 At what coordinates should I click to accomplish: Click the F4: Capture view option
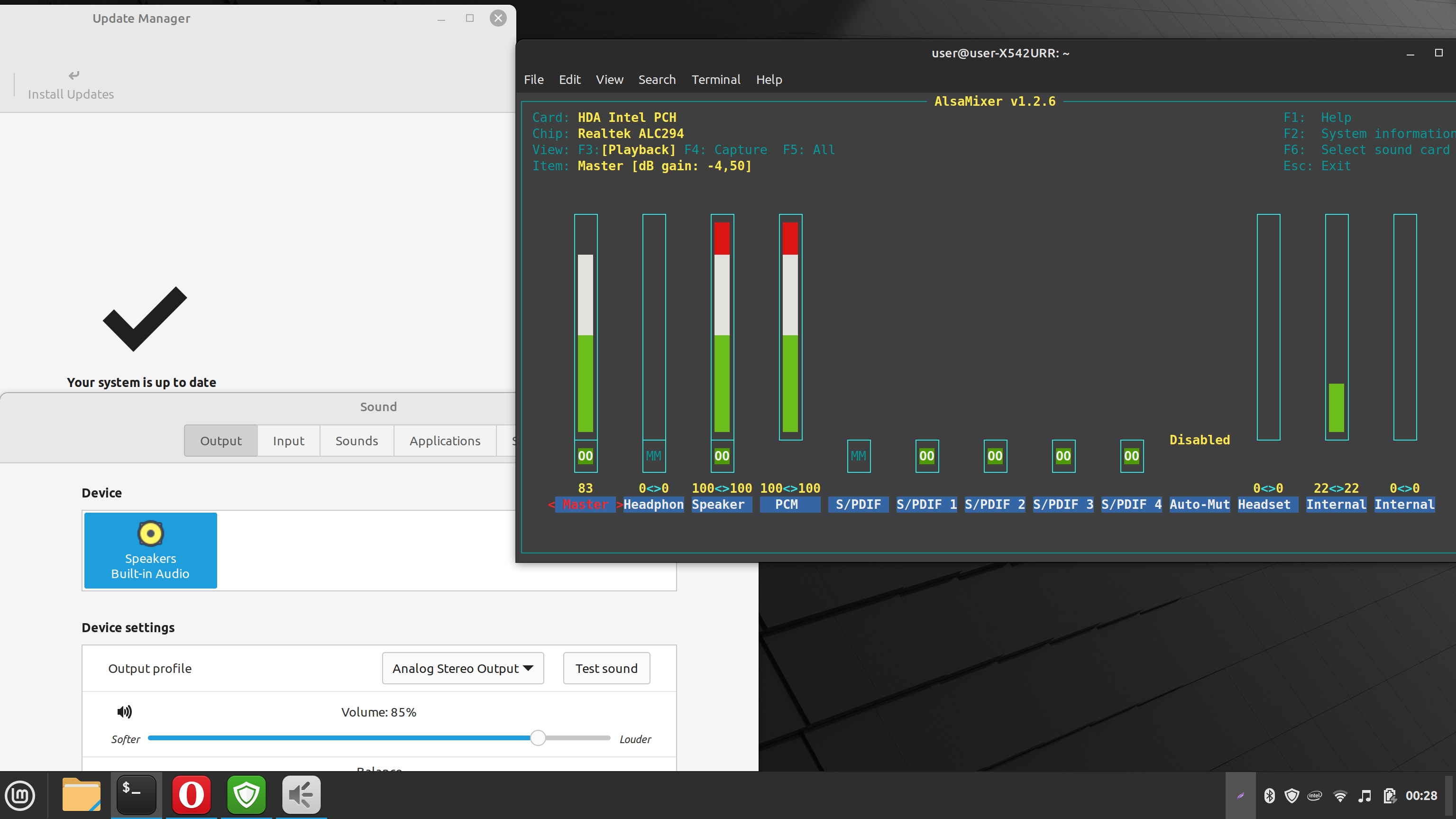(x=726, y=150)
